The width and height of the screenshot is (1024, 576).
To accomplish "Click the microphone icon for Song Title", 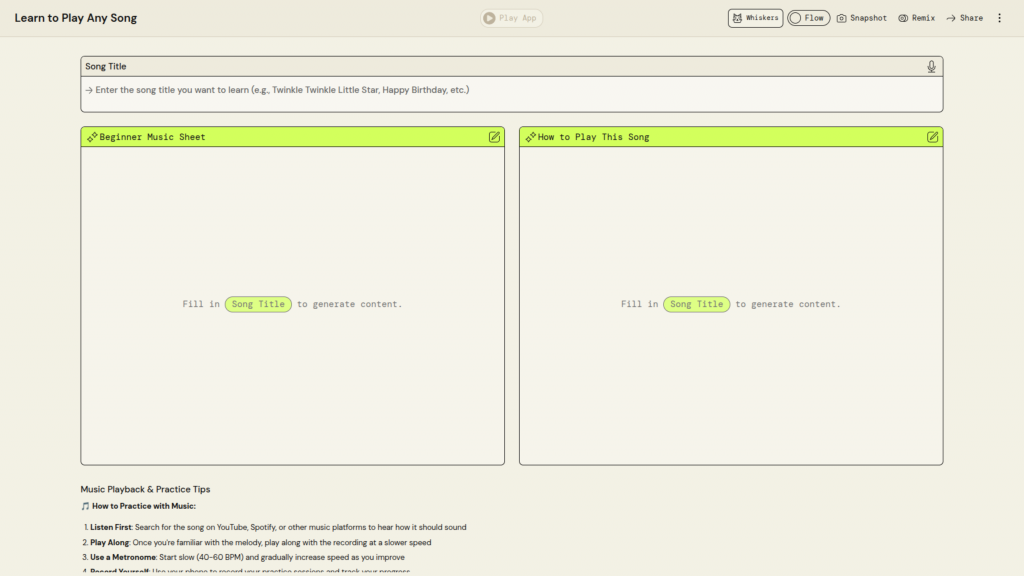I will pos(931,67).
